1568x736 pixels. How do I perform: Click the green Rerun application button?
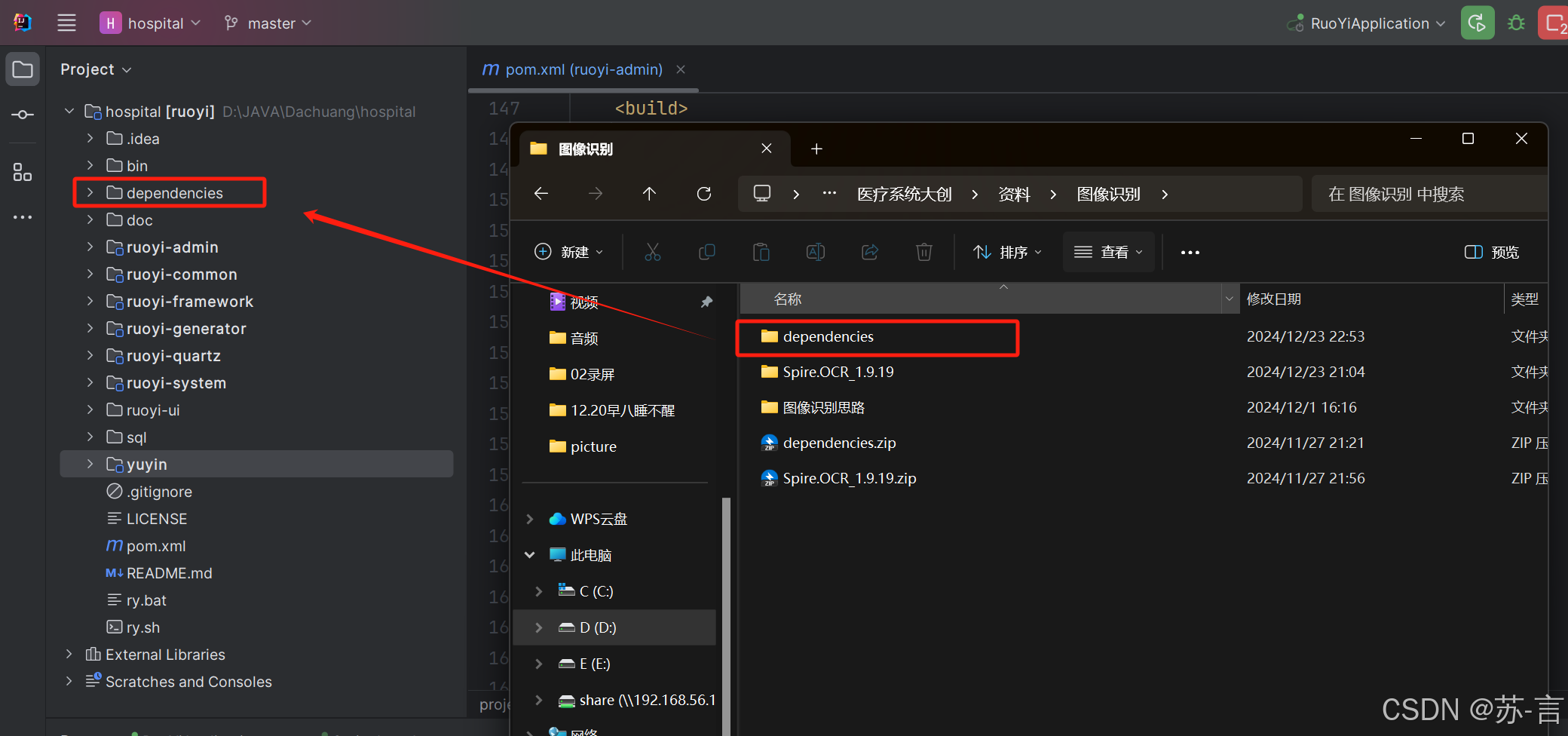1478,23
